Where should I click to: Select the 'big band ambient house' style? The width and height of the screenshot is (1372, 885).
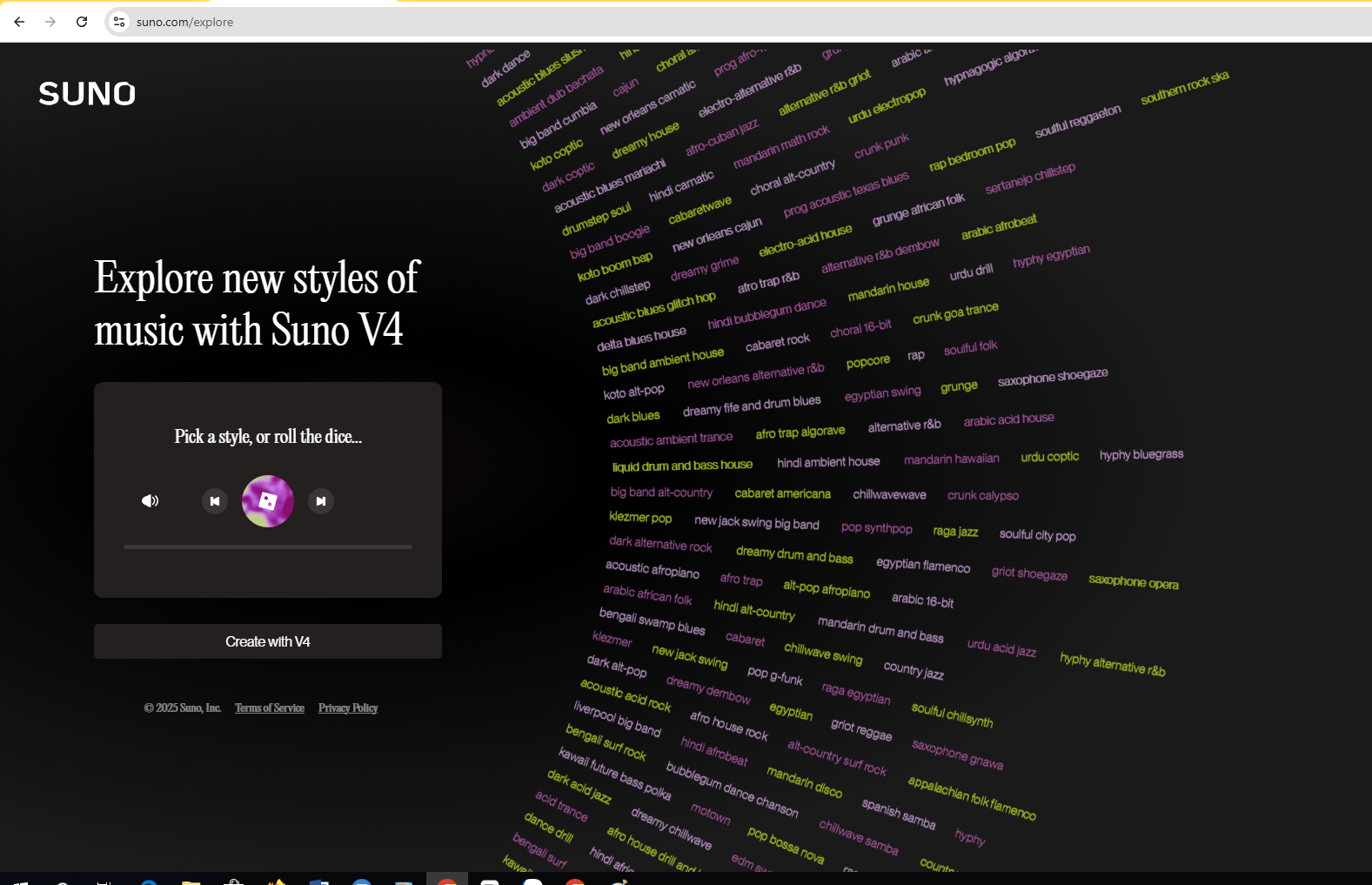point(662,360)
